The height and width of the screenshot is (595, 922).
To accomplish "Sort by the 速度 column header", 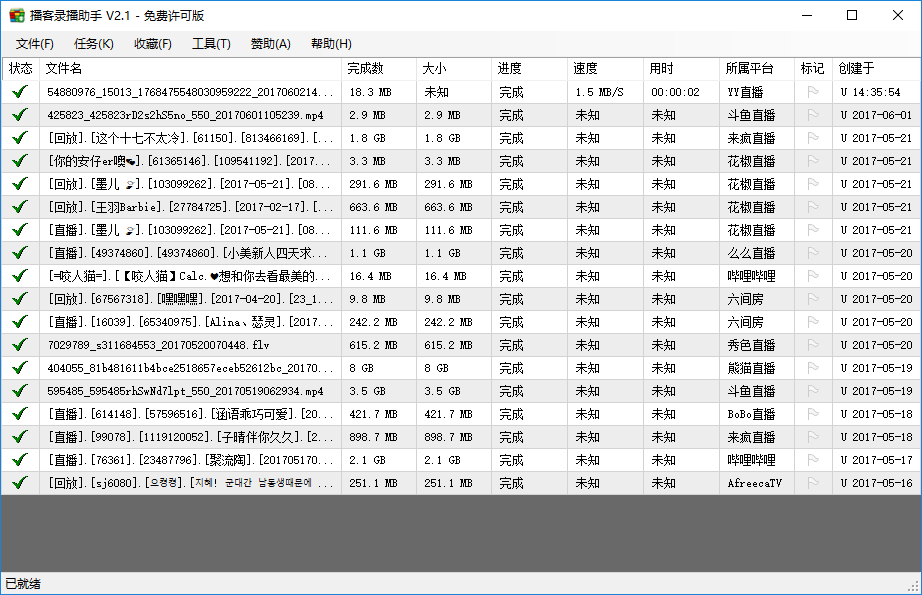I will [x=605, y=69].
